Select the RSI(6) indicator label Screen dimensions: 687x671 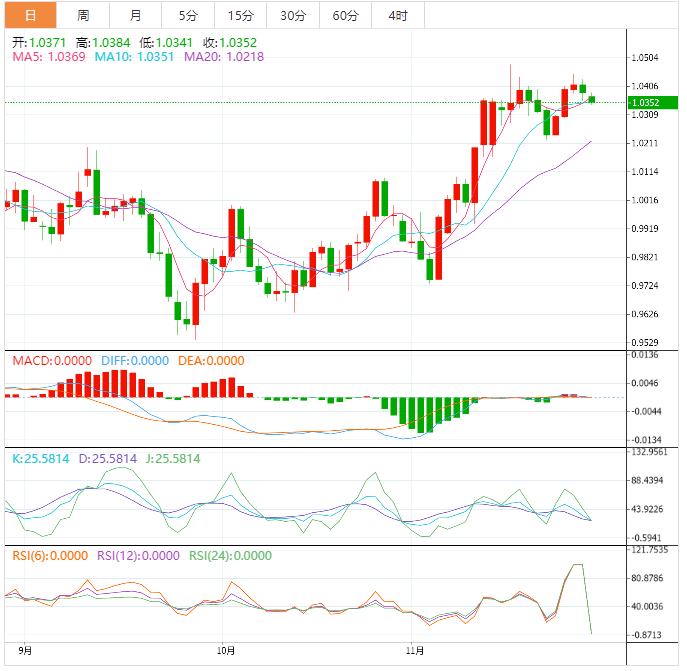coord(50,556)
